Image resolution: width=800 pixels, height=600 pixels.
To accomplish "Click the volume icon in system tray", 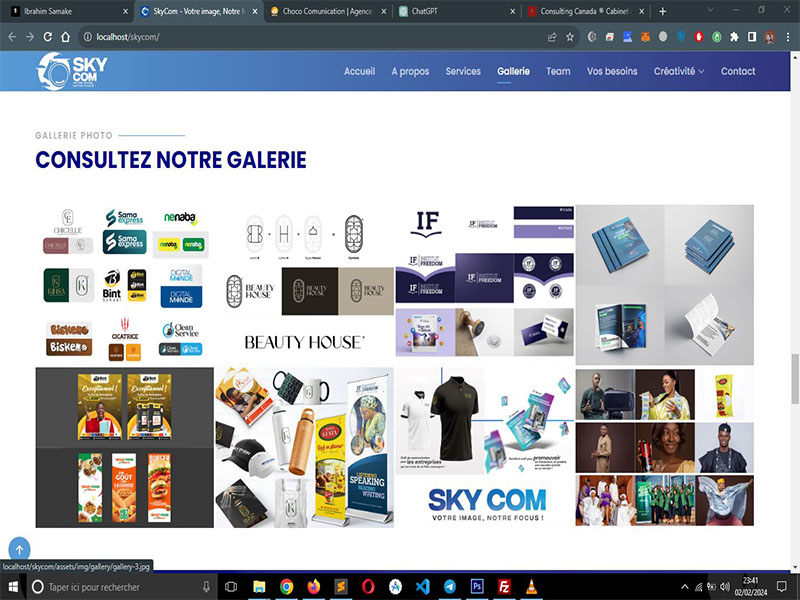I will point(725,587).
